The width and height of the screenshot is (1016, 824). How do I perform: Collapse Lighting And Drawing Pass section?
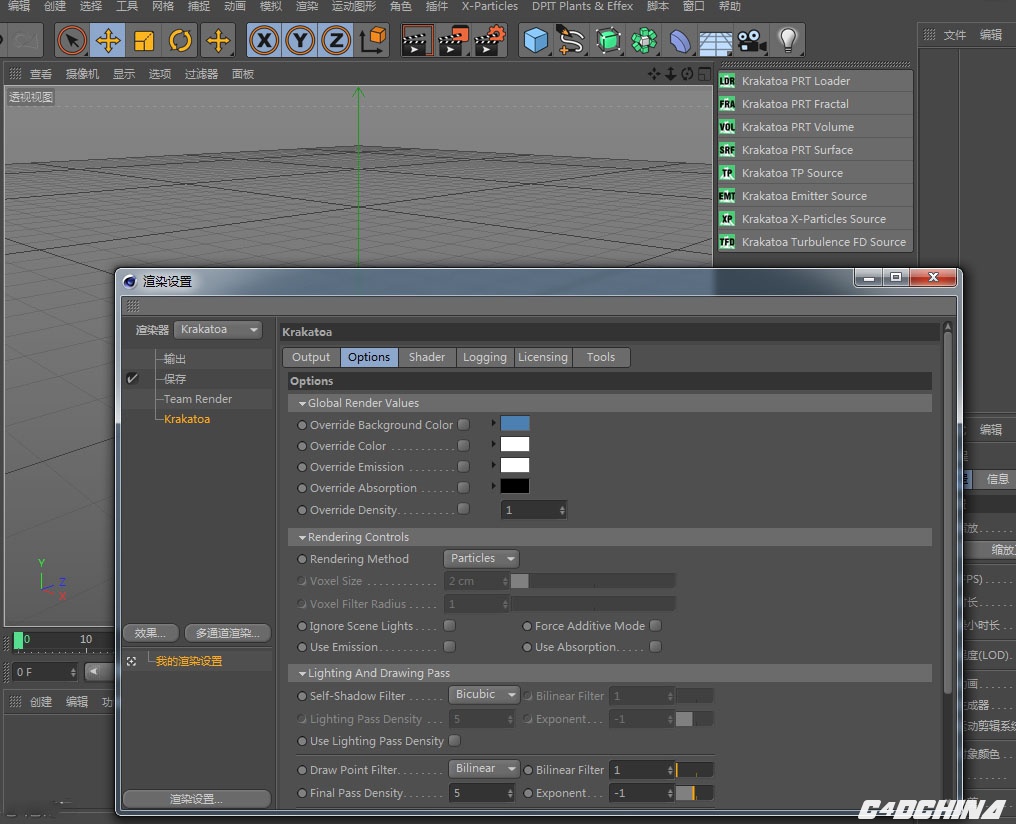click(x=302, y=674)
